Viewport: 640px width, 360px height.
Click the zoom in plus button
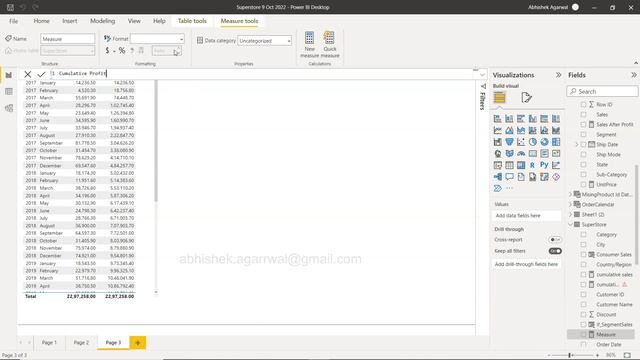coord(597,355)
